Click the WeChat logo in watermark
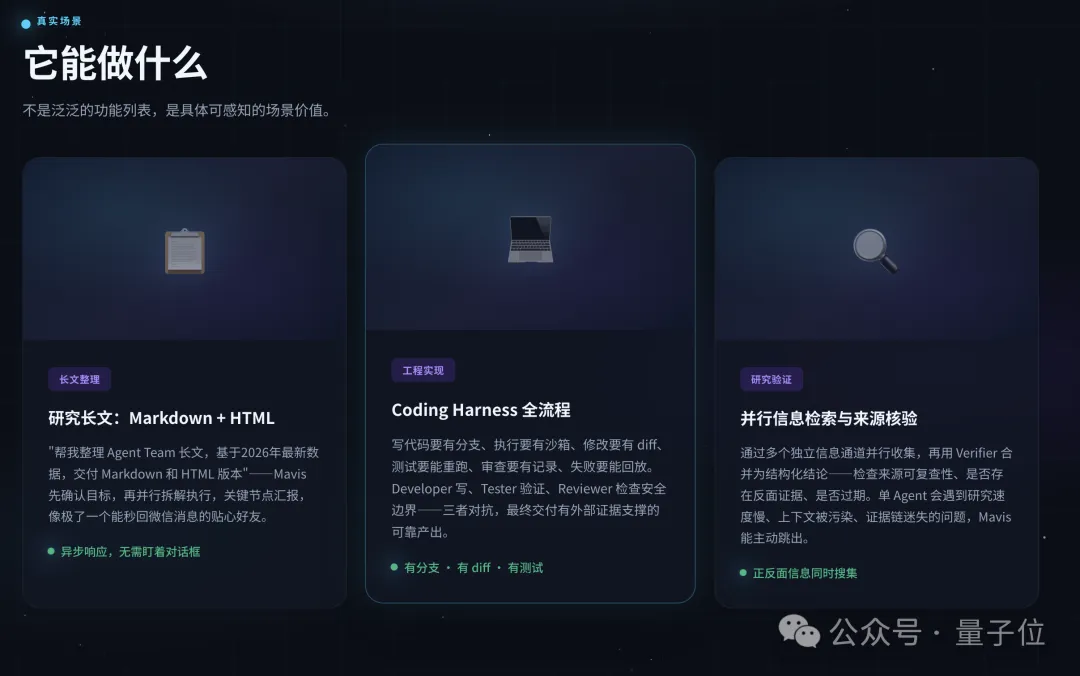 click(x=799, y=631)
